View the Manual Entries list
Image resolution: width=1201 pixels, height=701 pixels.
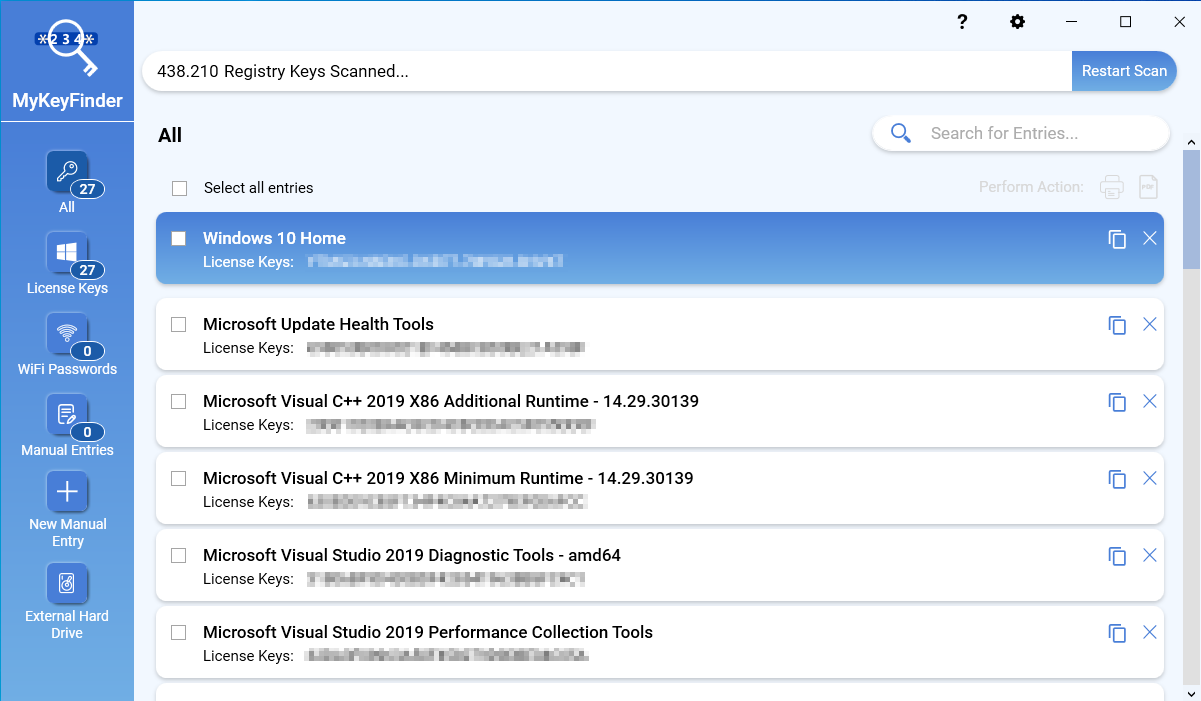click(x=67, y=424)
